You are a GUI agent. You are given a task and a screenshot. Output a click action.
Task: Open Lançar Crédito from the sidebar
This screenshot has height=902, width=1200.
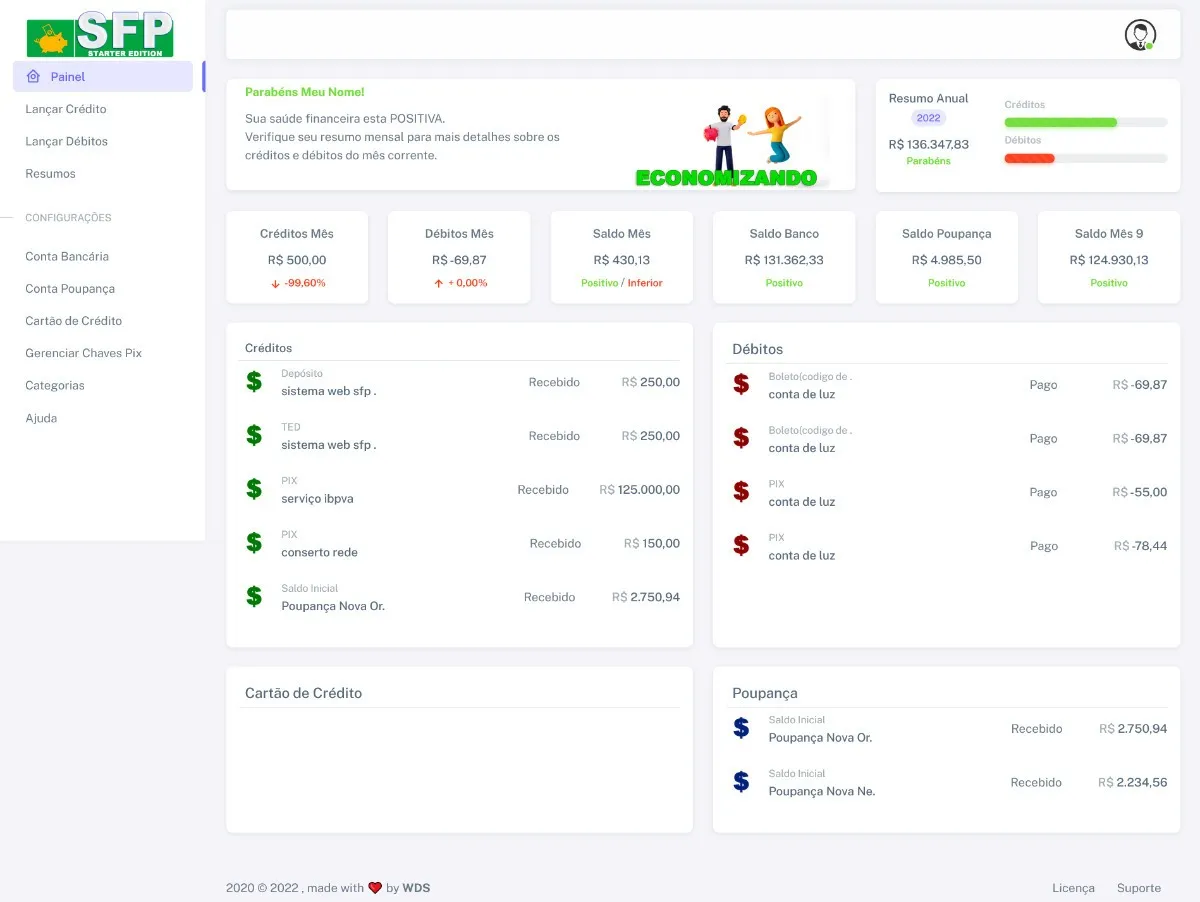coord(66,109)
